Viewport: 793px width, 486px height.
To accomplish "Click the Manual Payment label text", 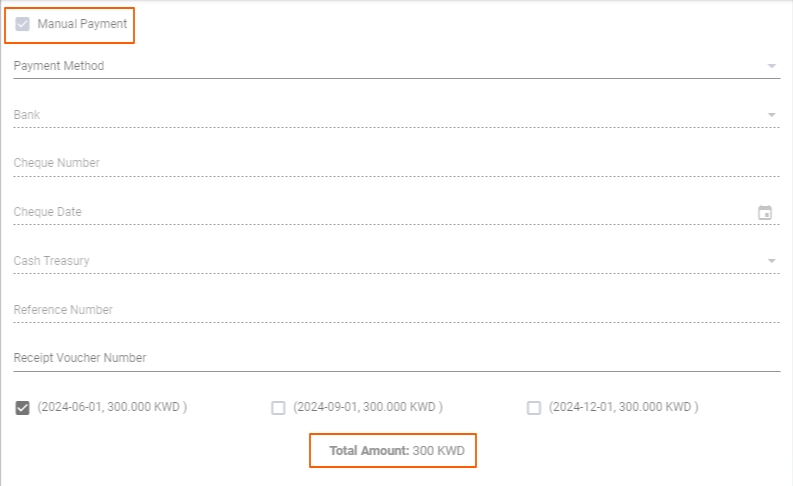I will pyautogui.click(x=82, y=24).
